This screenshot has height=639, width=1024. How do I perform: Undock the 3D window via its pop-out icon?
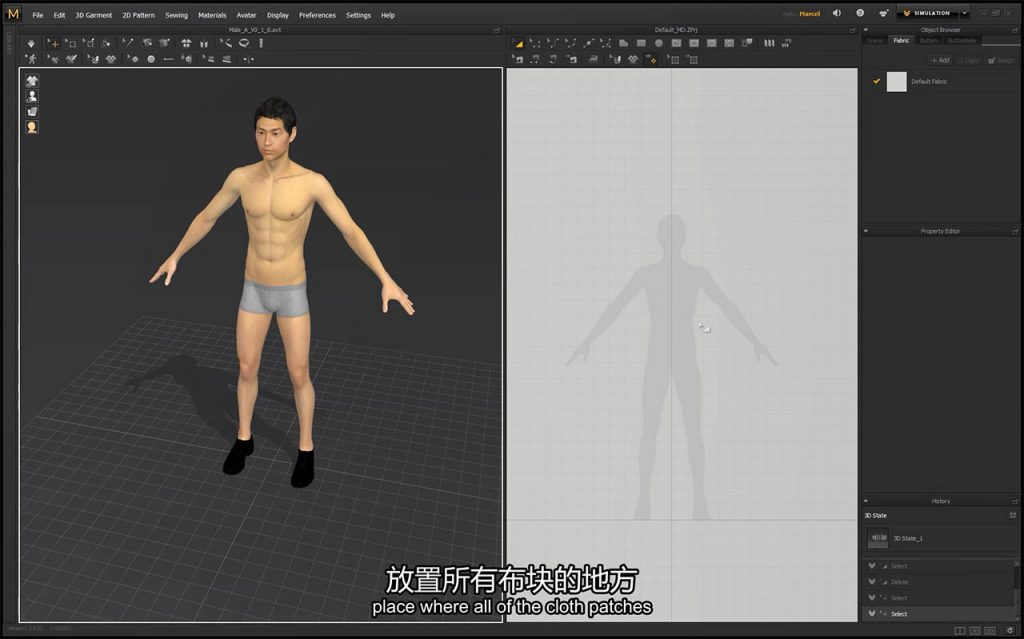coord(497,30)
